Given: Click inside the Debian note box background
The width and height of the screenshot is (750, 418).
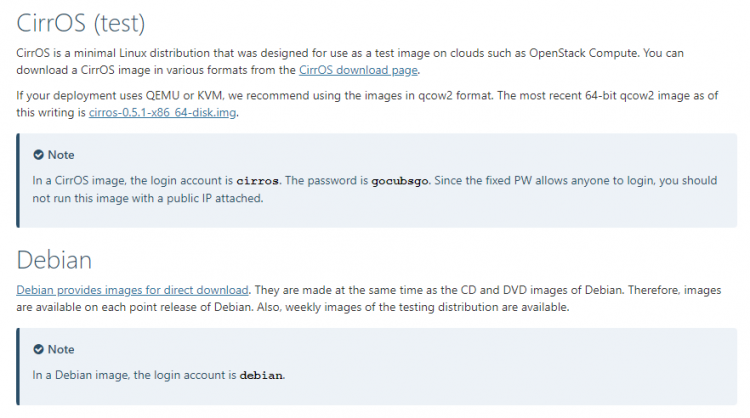Looking at the screenshot, I should click(x=478, y=367).
